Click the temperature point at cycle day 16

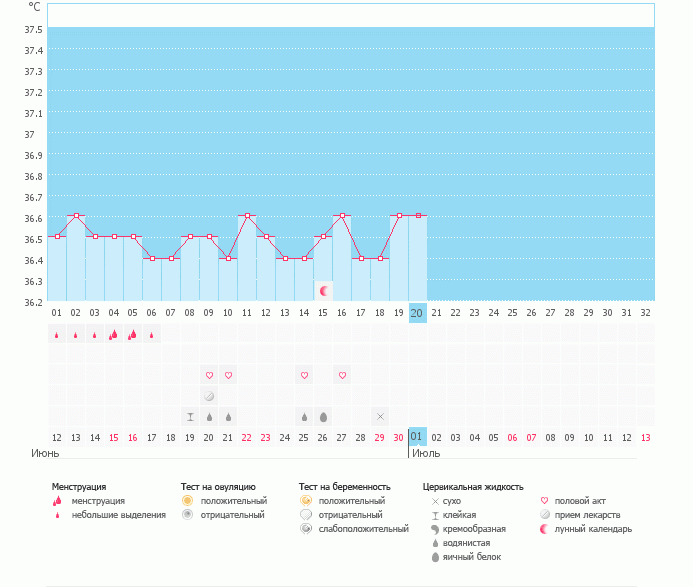pos(342,215)
